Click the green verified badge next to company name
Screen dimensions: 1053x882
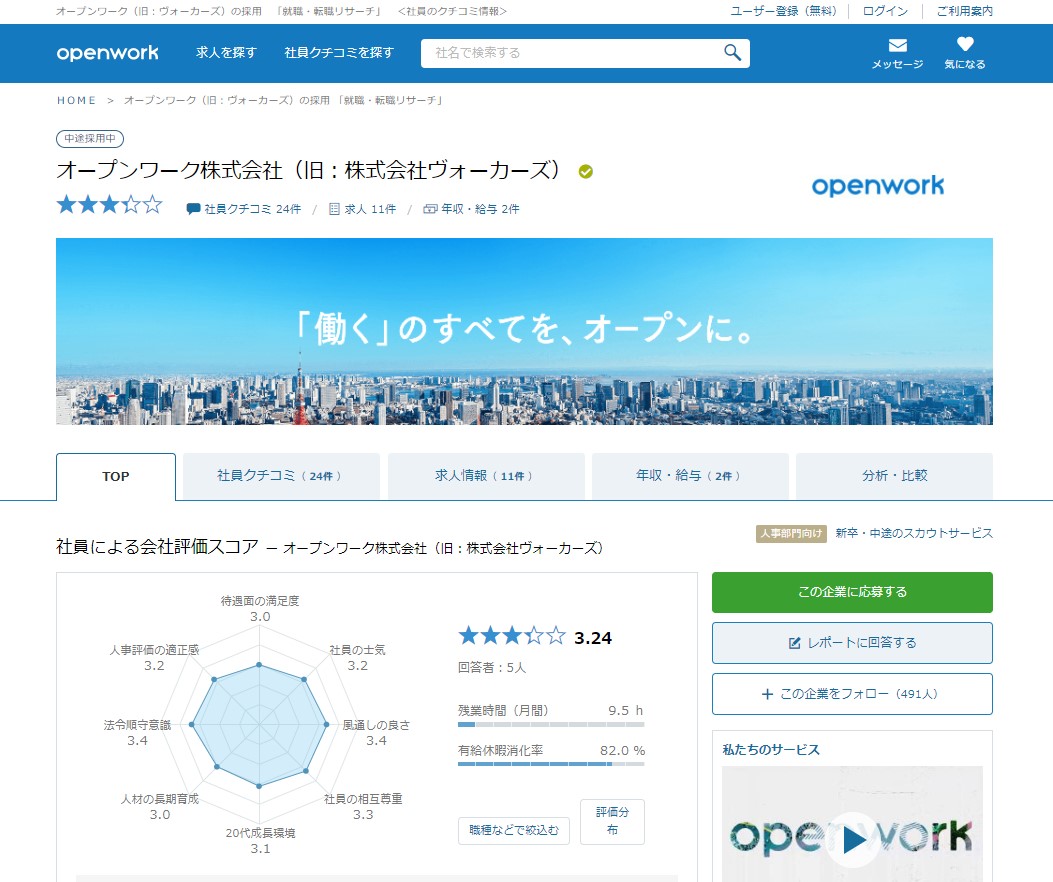click(585, 171)
